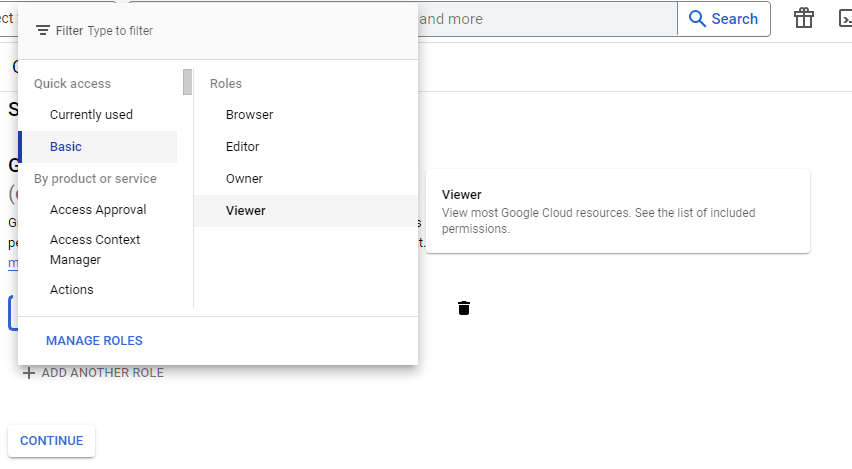Click the trash delete role icon
Viewport: 852px width, 469px height.
coord(463,308)
